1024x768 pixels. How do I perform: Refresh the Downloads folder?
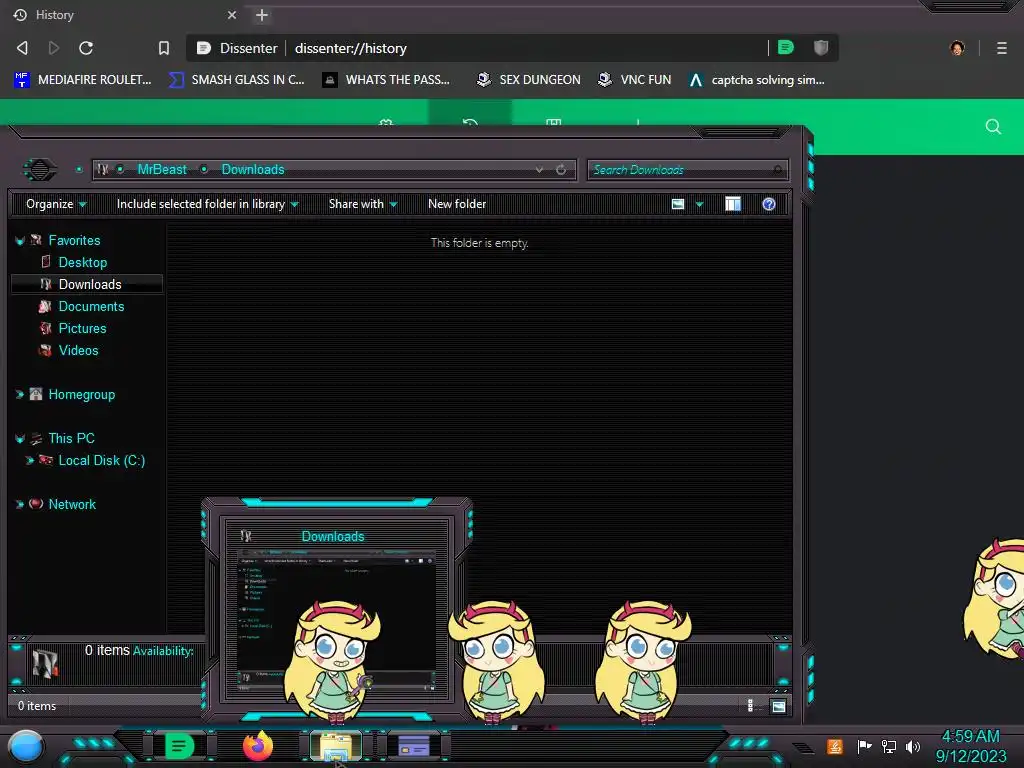coord(561,170)
